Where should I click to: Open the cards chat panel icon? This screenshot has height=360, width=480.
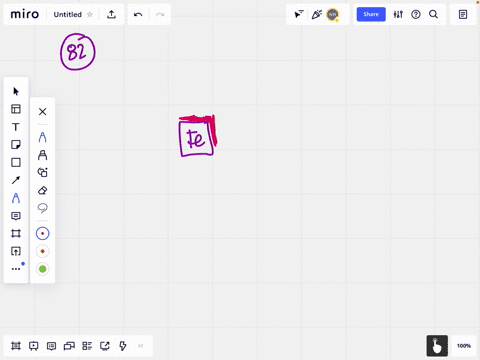pyautogui.click(x=69, y=346)
